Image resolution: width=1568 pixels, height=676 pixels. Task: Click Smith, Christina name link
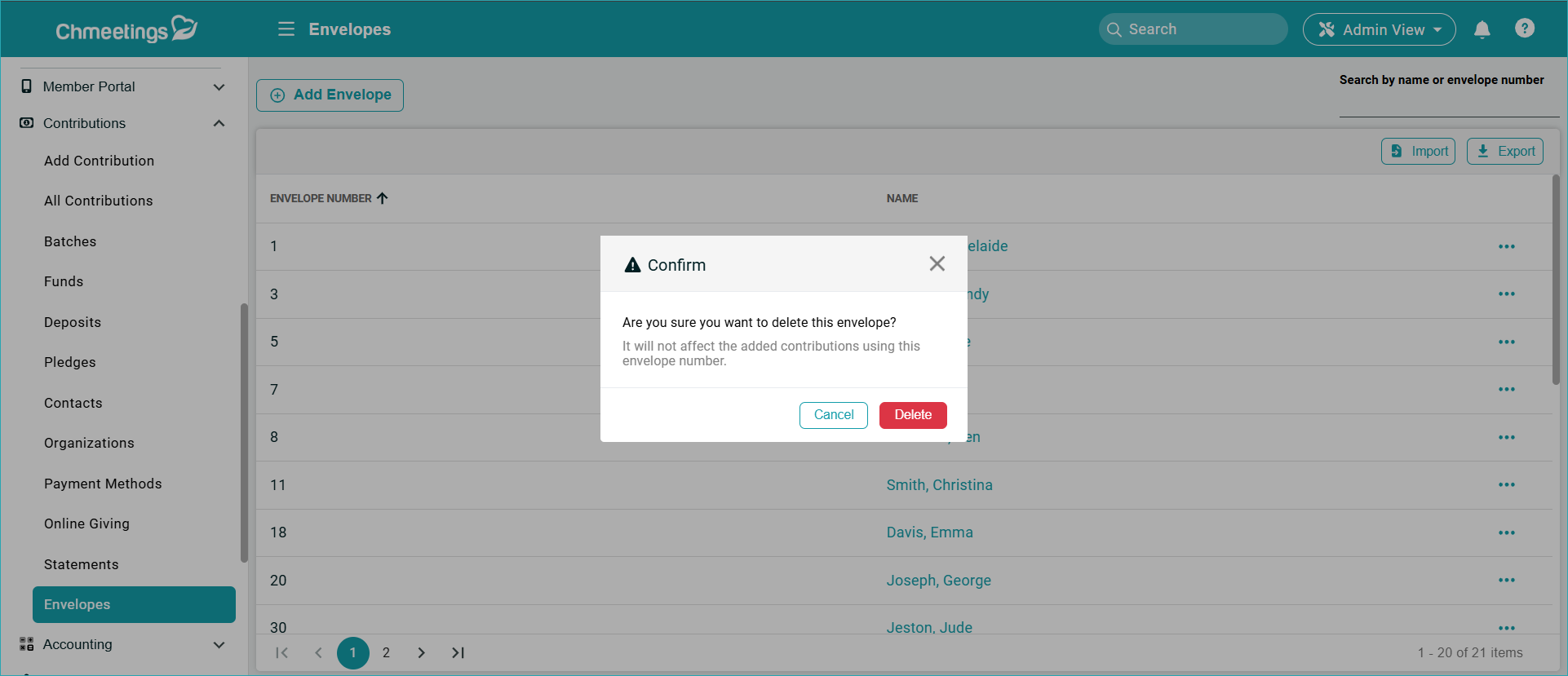coord(939,485)
